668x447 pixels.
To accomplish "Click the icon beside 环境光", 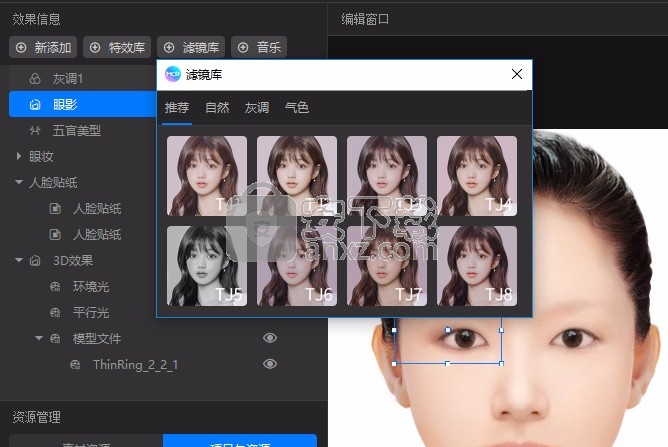I will coord(55,286).
